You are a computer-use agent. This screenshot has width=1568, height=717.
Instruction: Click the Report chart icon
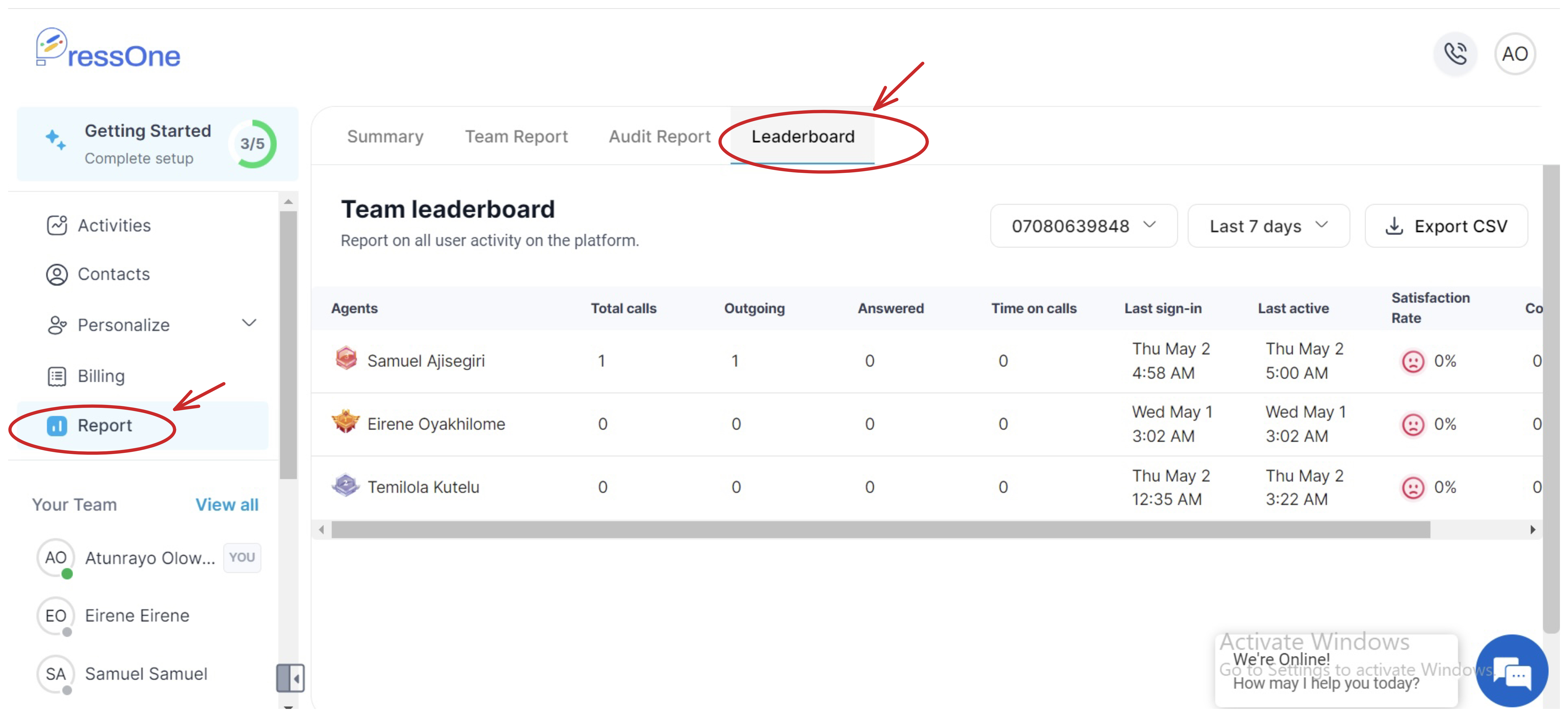pos(57,425)
